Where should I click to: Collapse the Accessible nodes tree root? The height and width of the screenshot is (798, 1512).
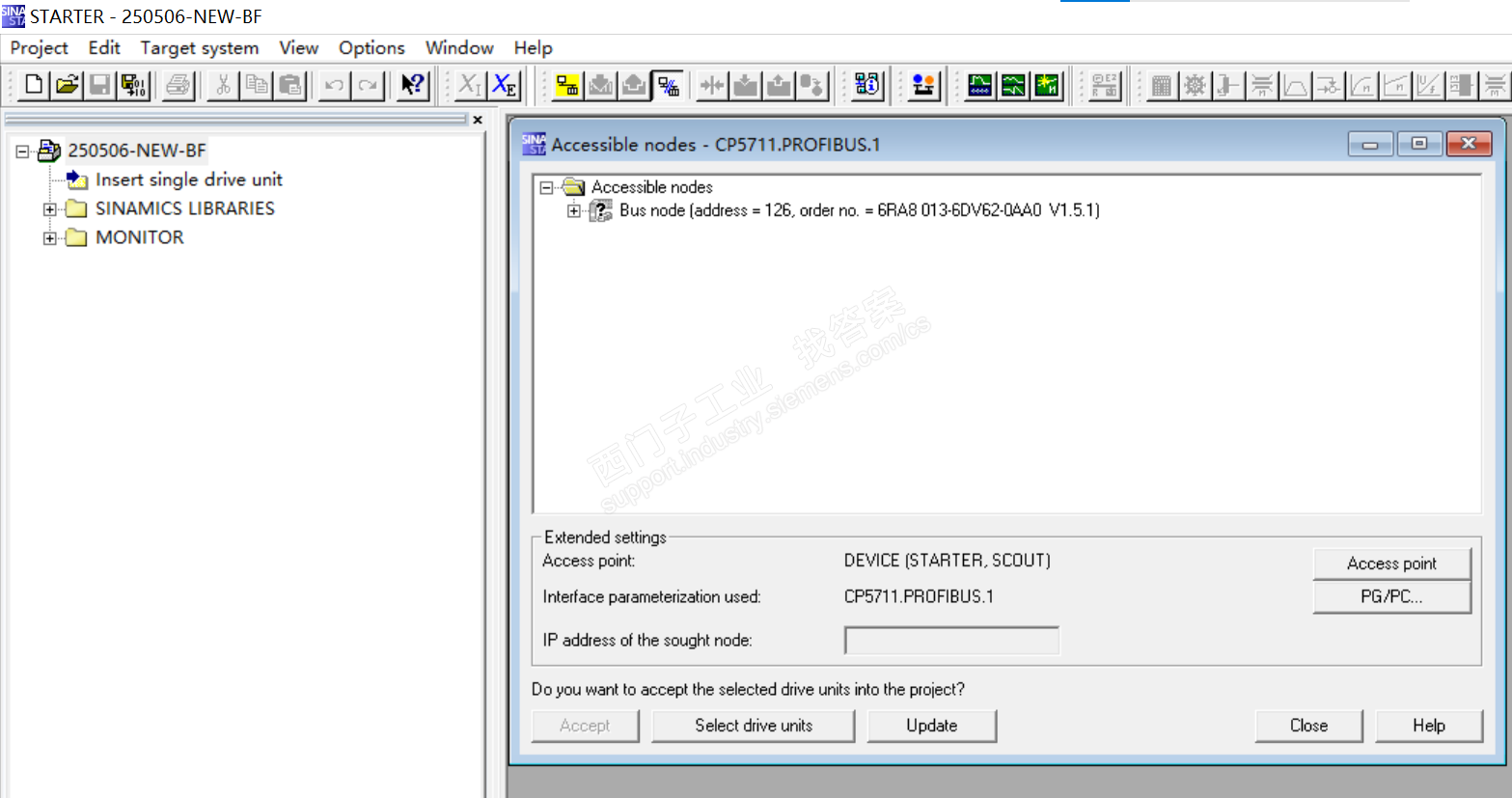coord(546,187)
